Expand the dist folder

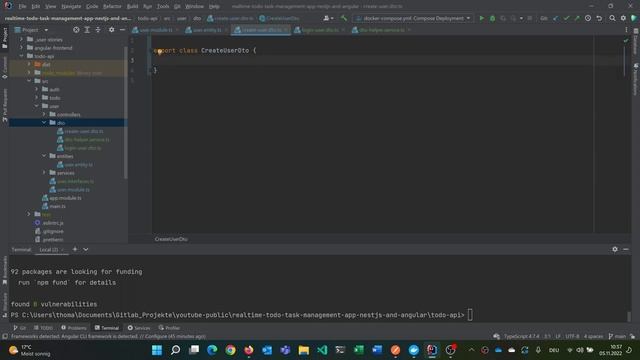coord(29,64)
